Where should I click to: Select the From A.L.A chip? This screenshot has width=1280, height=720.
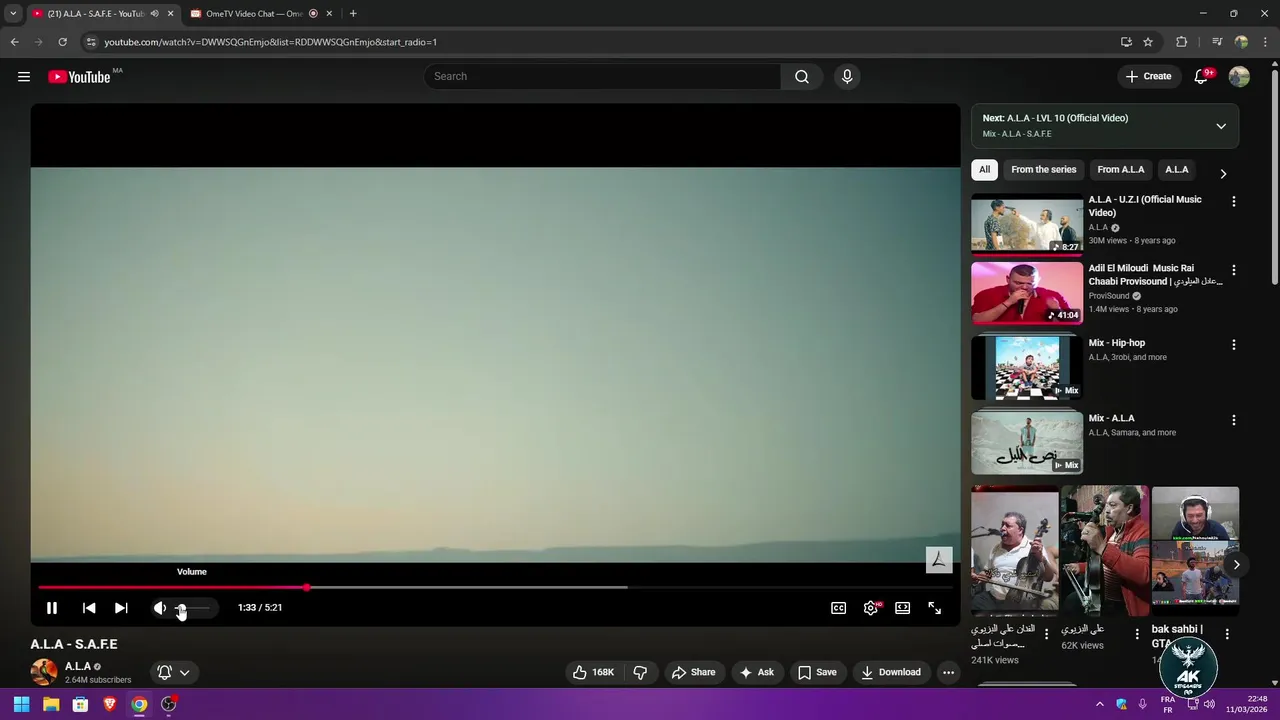point(1120,170)
